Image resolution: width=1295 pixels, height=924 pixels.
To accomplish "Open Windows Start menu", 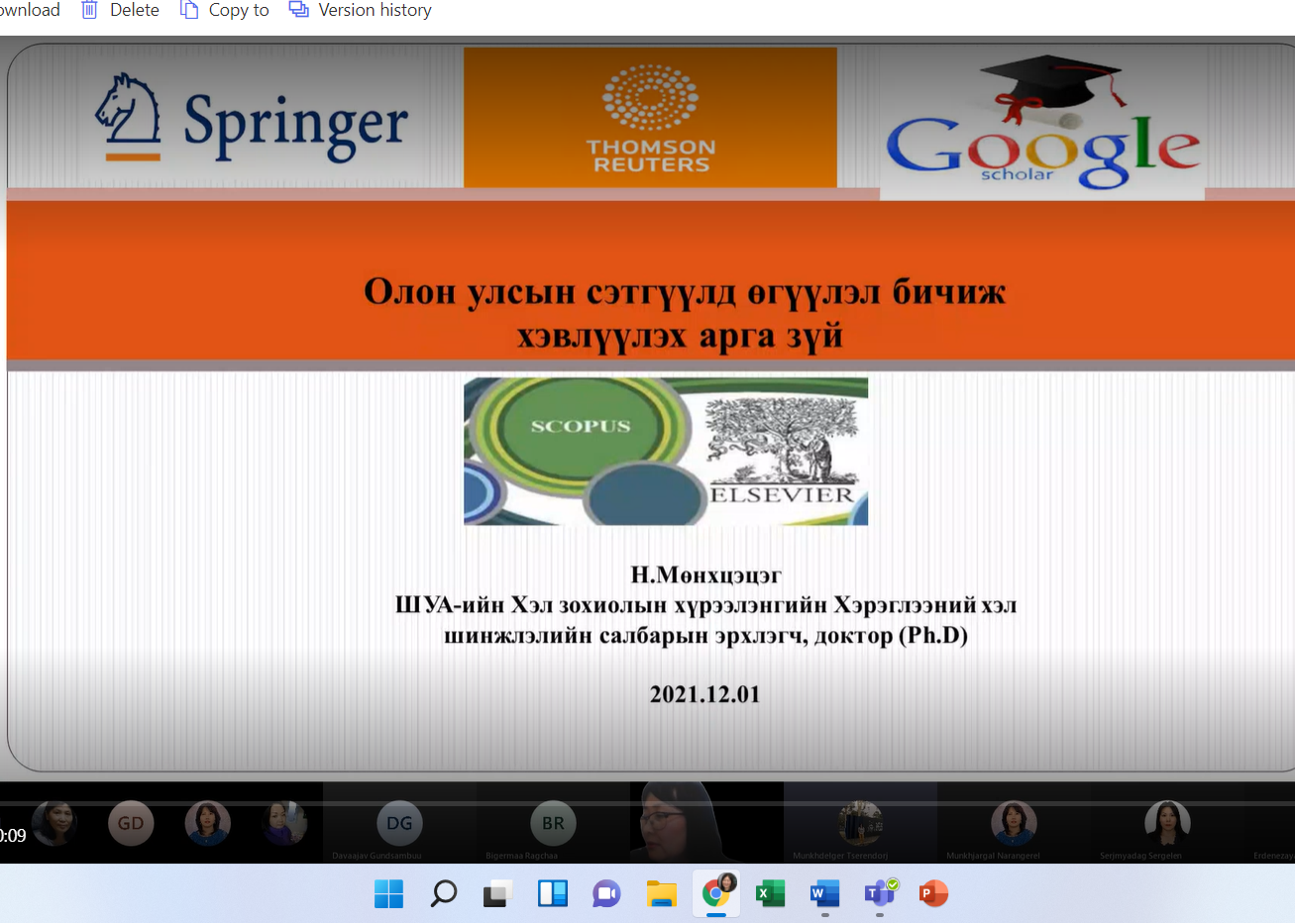I will (389, 893).
